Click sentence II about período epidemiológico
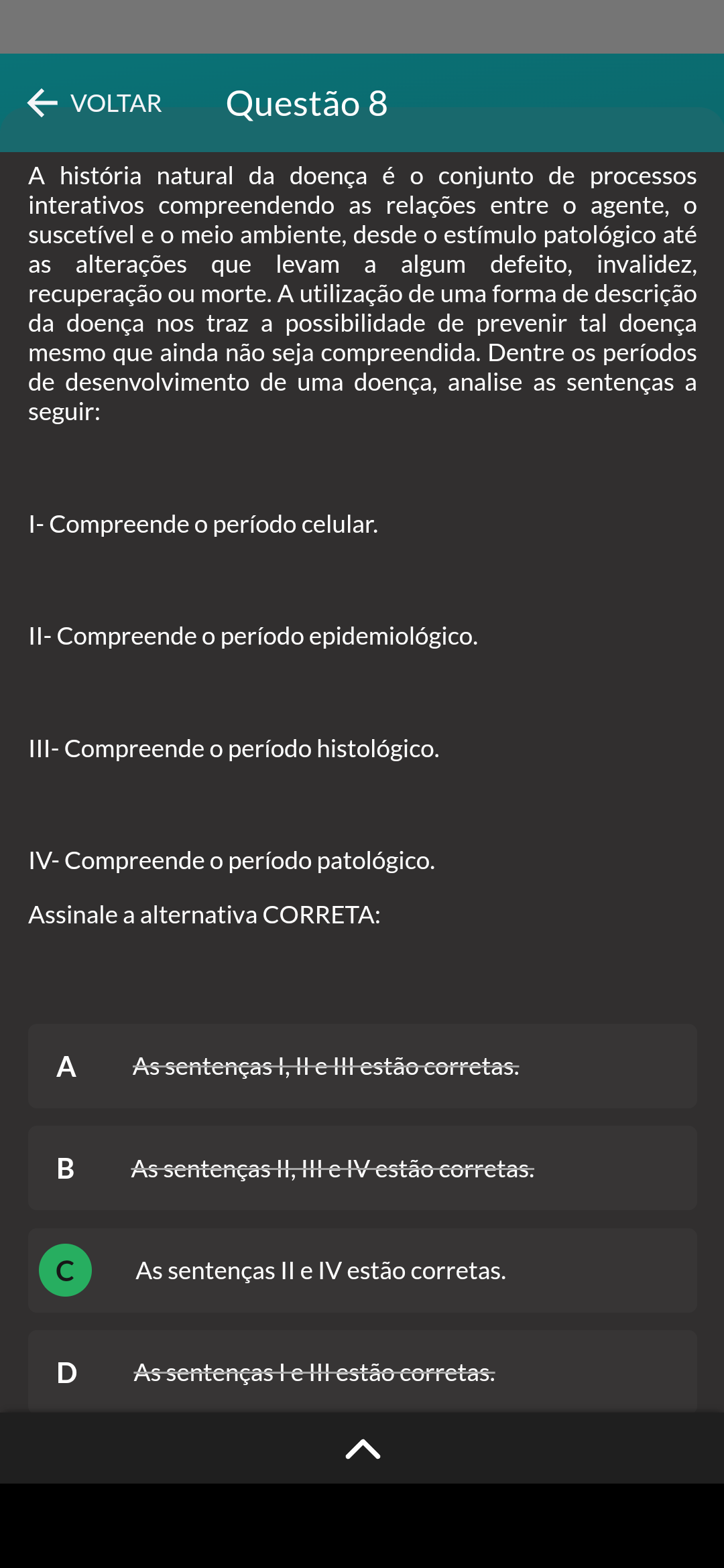The height and width of the screenshot is (1568, 724). (x=253, y=636)
